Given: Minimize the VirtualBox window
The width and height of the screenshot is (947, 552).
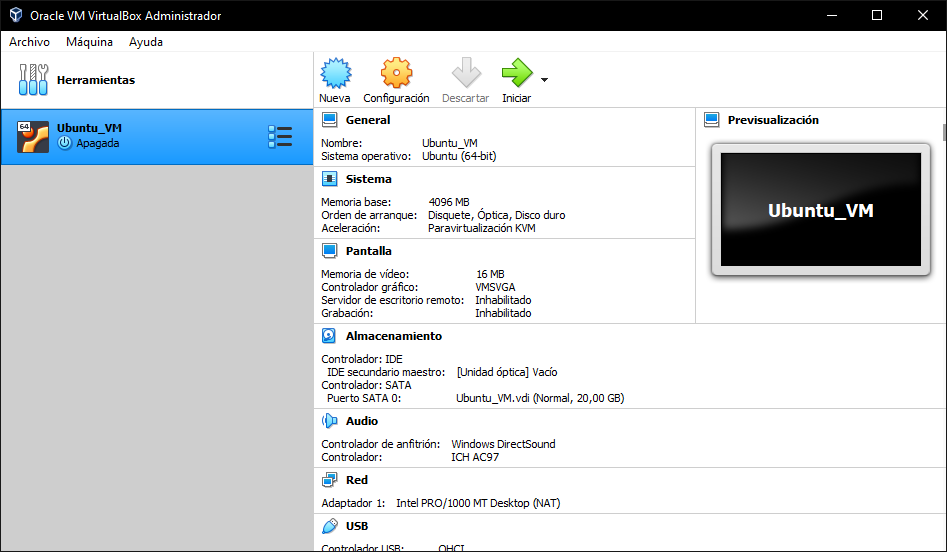Looking at the screenshot, I should [x=832, y=15].
